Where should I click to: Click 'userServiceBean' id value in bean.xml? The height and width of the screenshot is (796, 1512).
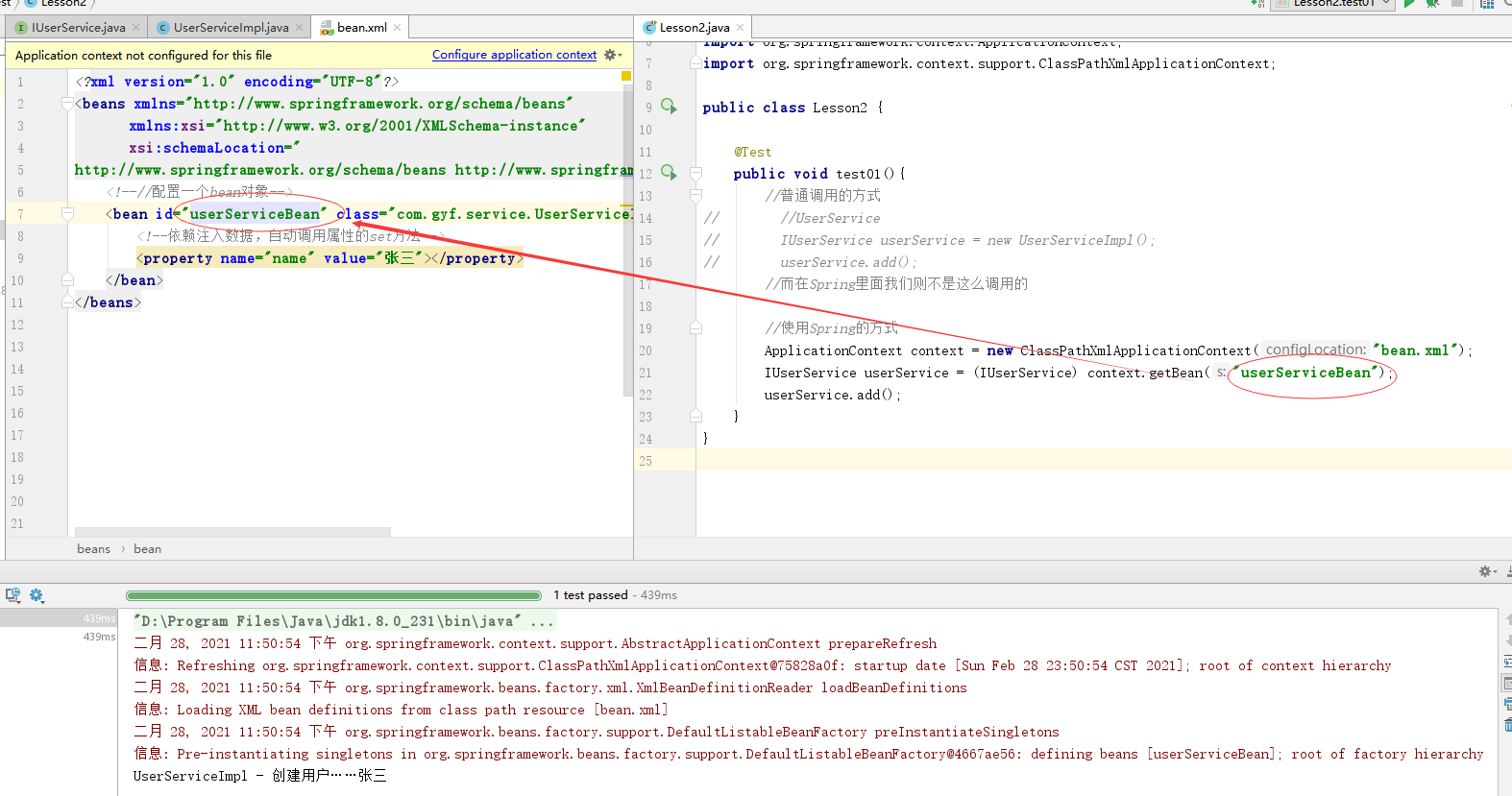tap(255, 214)
